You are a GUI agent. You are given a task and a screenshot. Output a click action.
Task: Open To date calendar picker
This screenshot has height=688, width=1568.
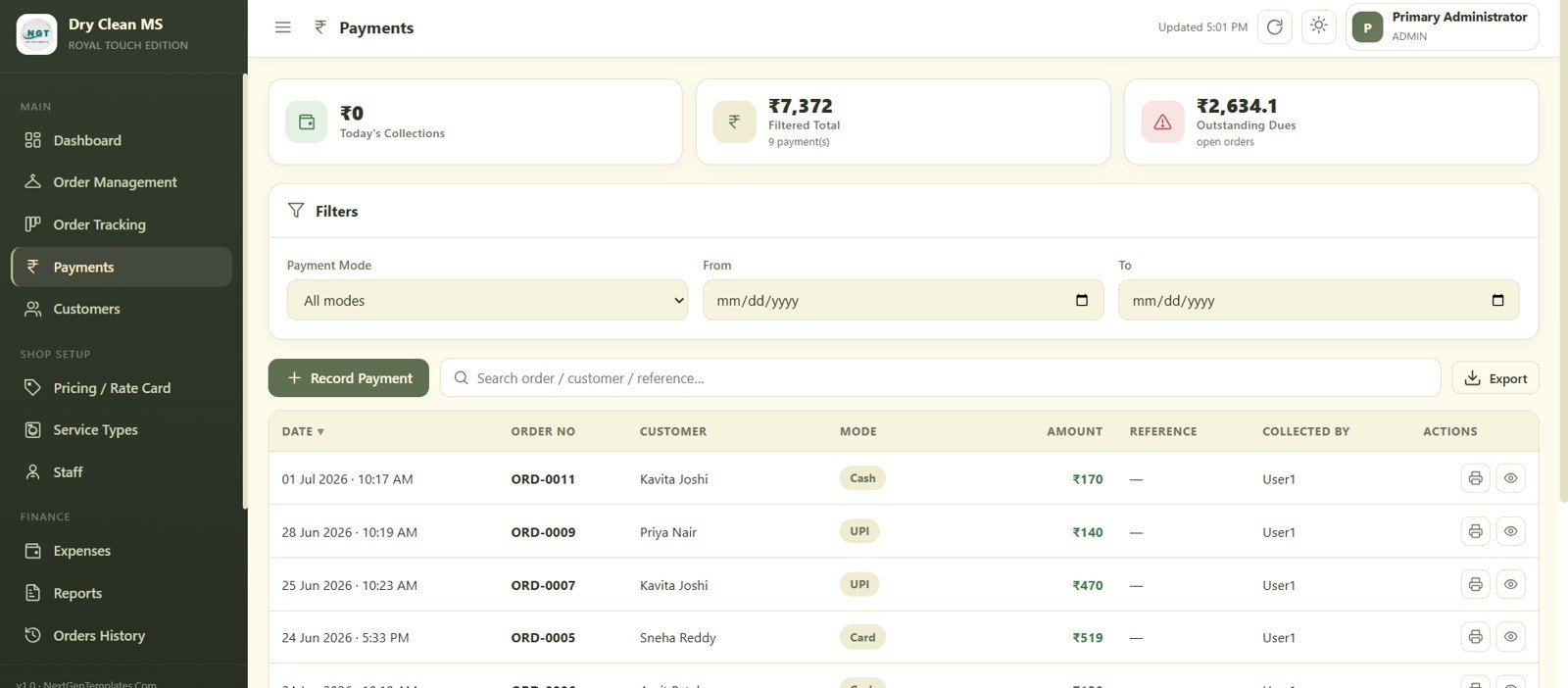pyautogui.click(x=1497, y=300)
